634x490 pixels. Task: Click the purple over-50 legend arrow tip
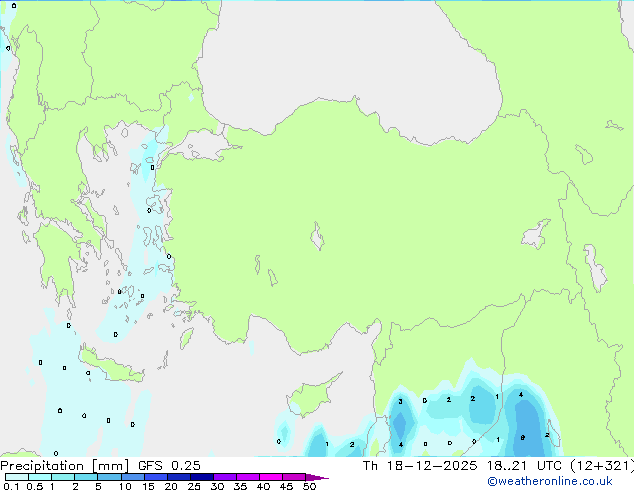317,477
